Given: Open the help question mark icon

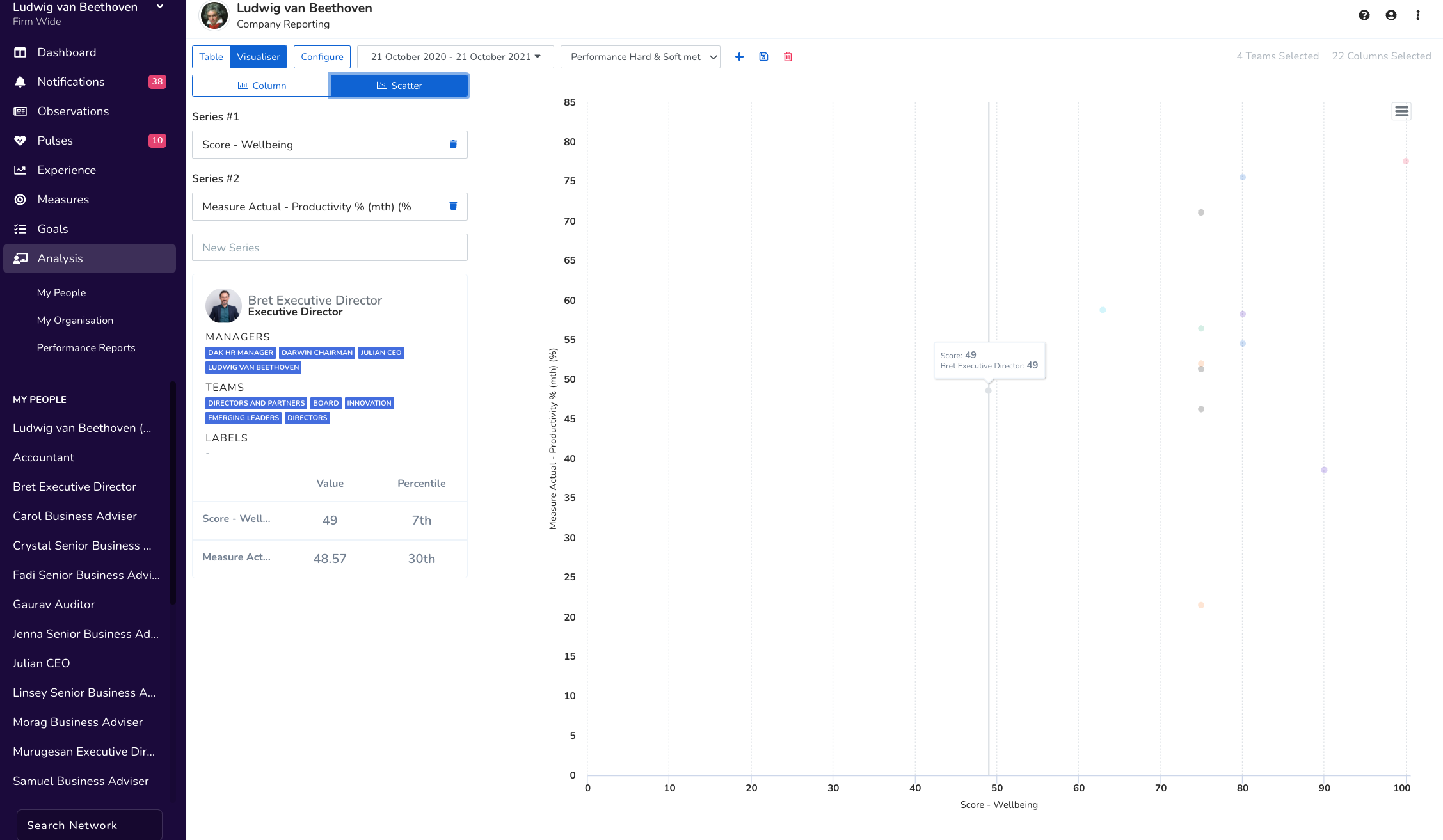Looking at the screenshot, I should pos(1364,15).
